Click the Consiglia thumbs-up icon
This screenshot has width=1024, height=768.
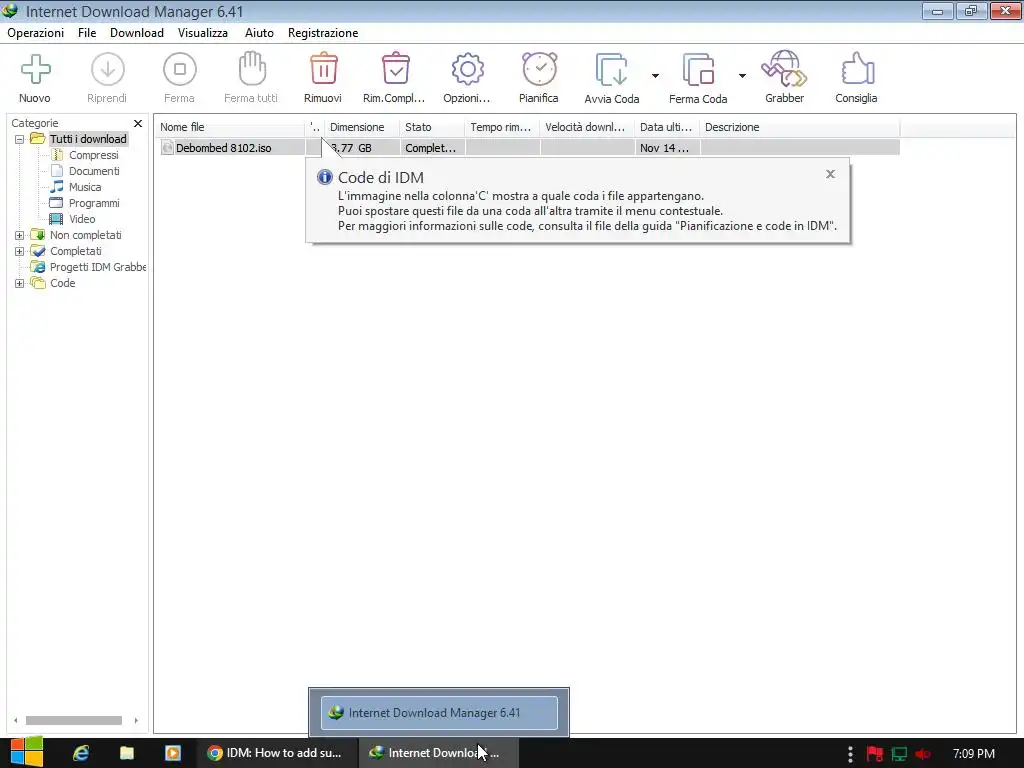857,69
